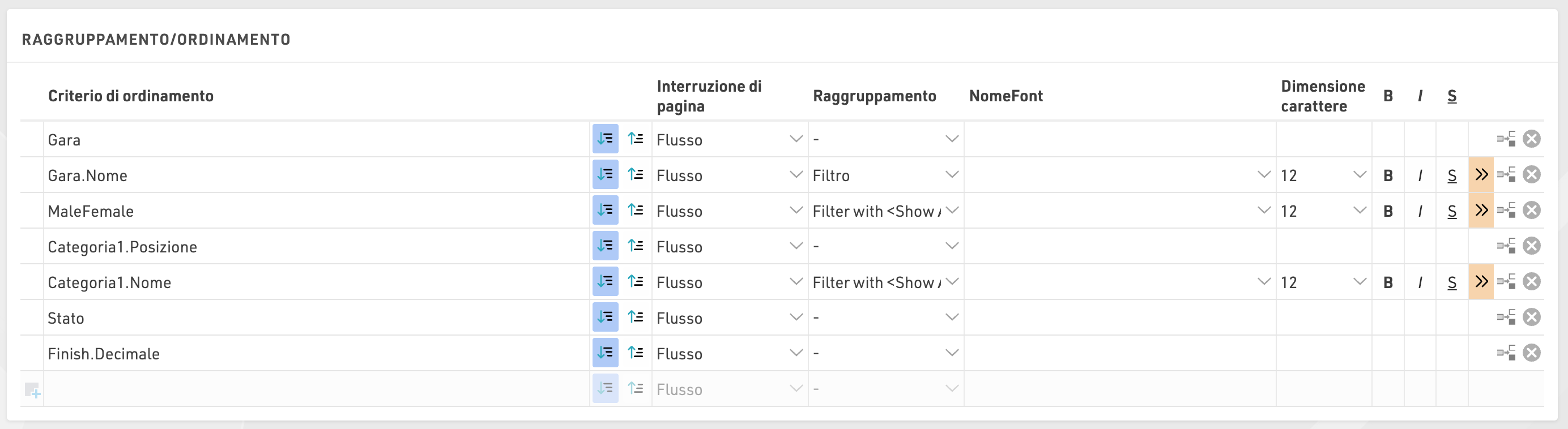Click the indent icon on MaleFemale row
The width and height of the screenshot is (1568, 429).
[x=1506, y=211]
